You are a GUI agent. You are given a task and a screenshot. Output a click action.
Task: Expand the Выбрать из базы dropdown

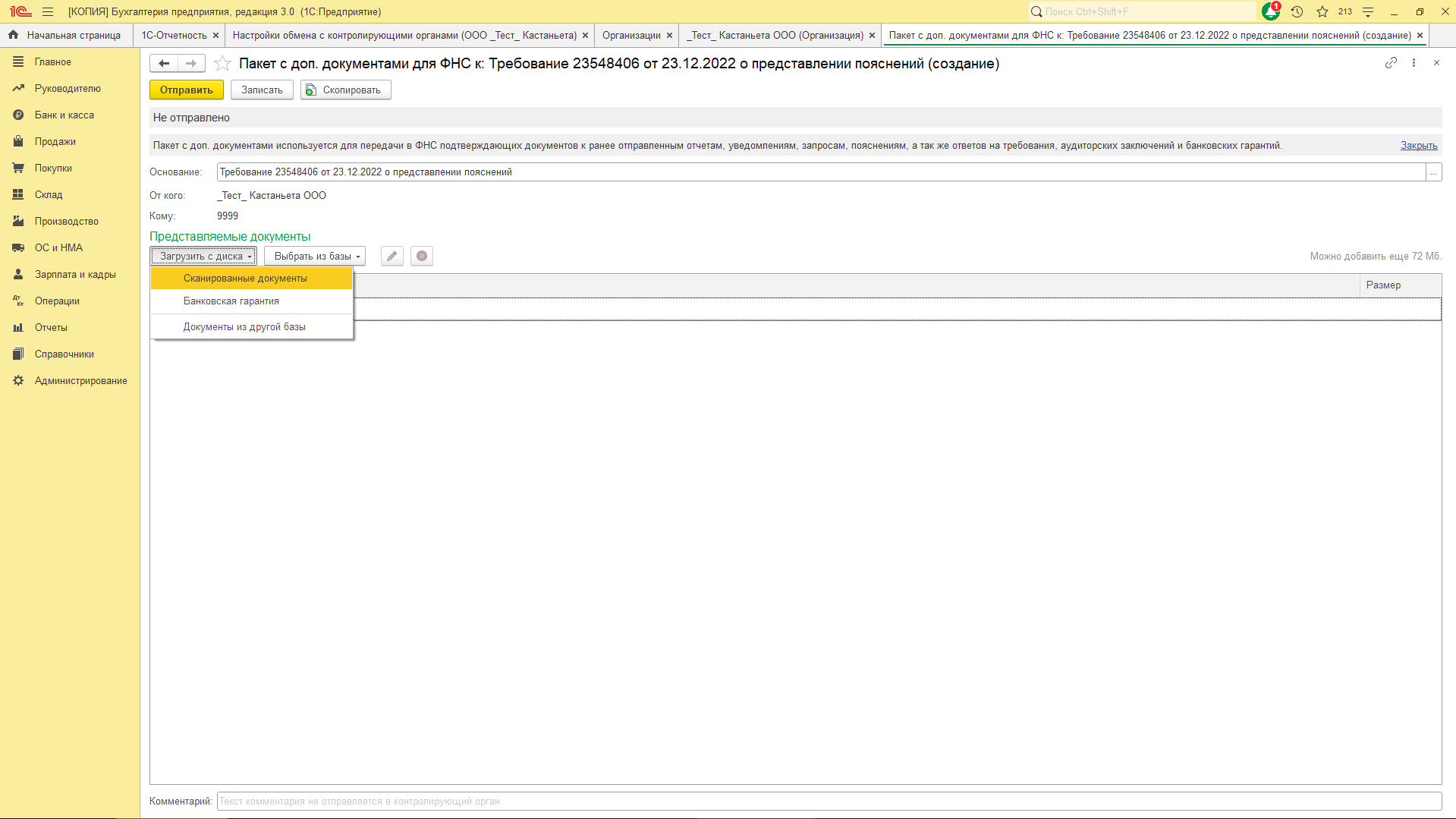point(315,257)
